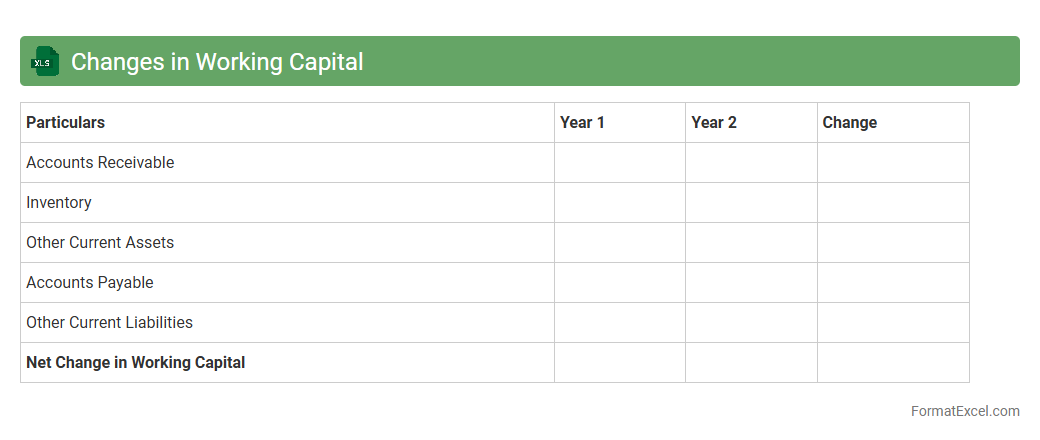Click the Accounts Payable Year 1 cell

coord(620,282)
